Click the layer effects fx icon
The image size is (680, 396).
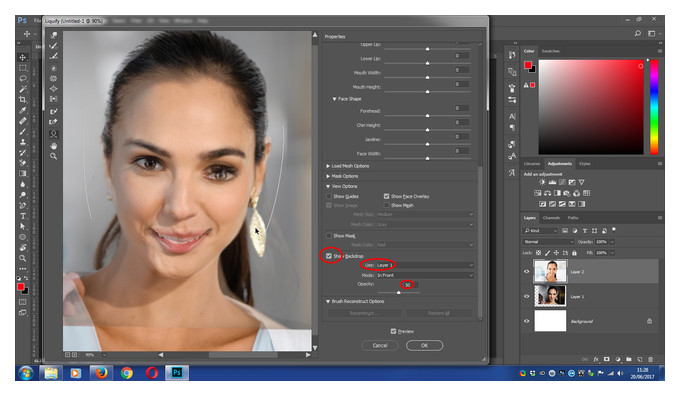596,359
